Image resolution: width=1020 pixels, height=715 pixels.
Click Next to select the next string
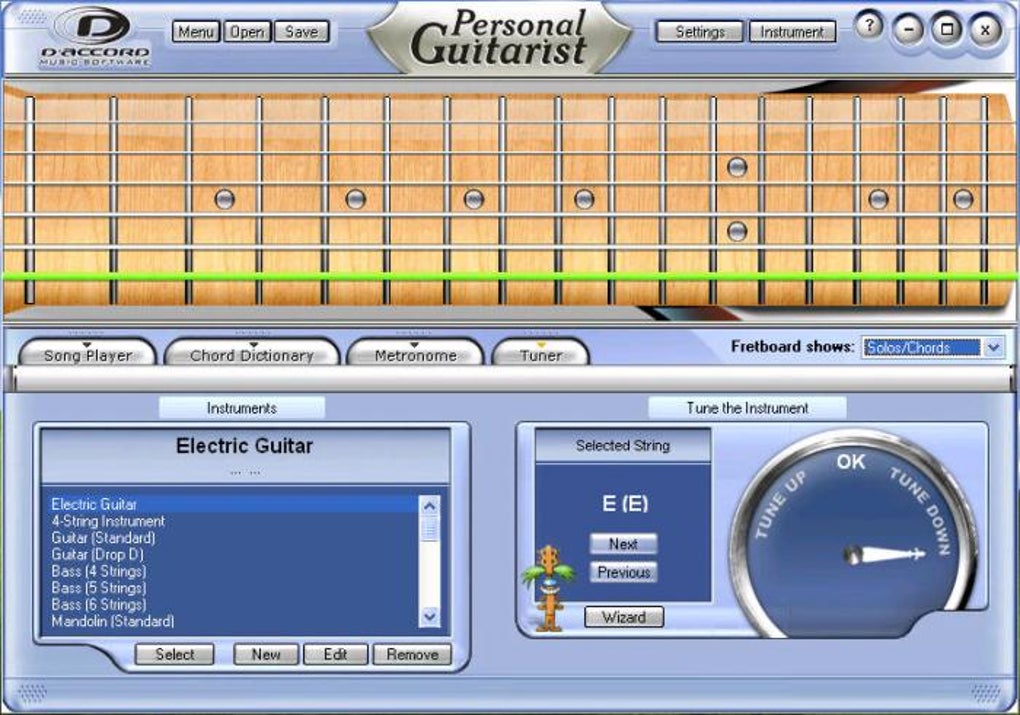[623, 544]
